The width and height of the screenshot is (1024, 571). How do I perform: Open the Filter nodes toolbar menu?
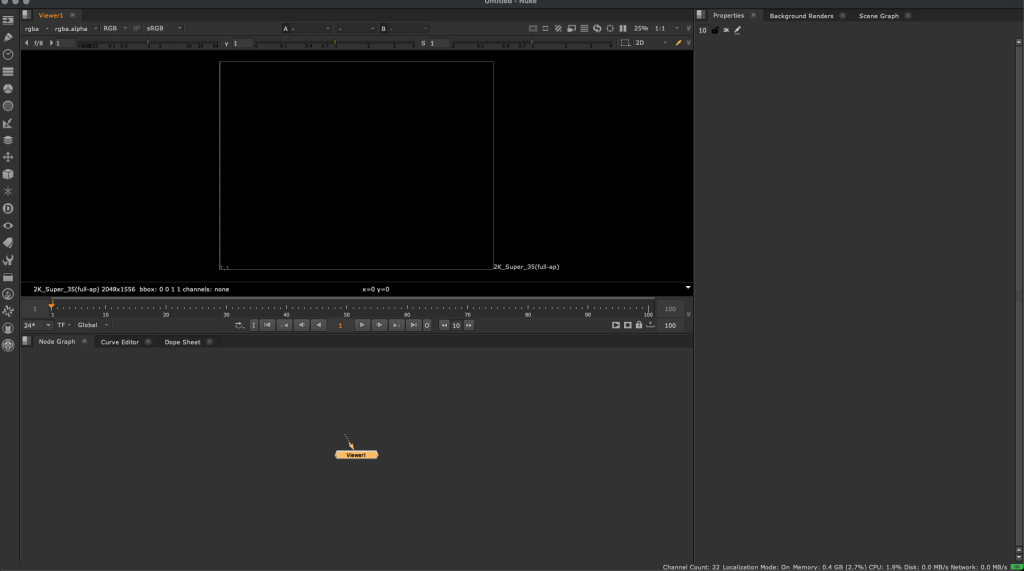coord(8,106)
